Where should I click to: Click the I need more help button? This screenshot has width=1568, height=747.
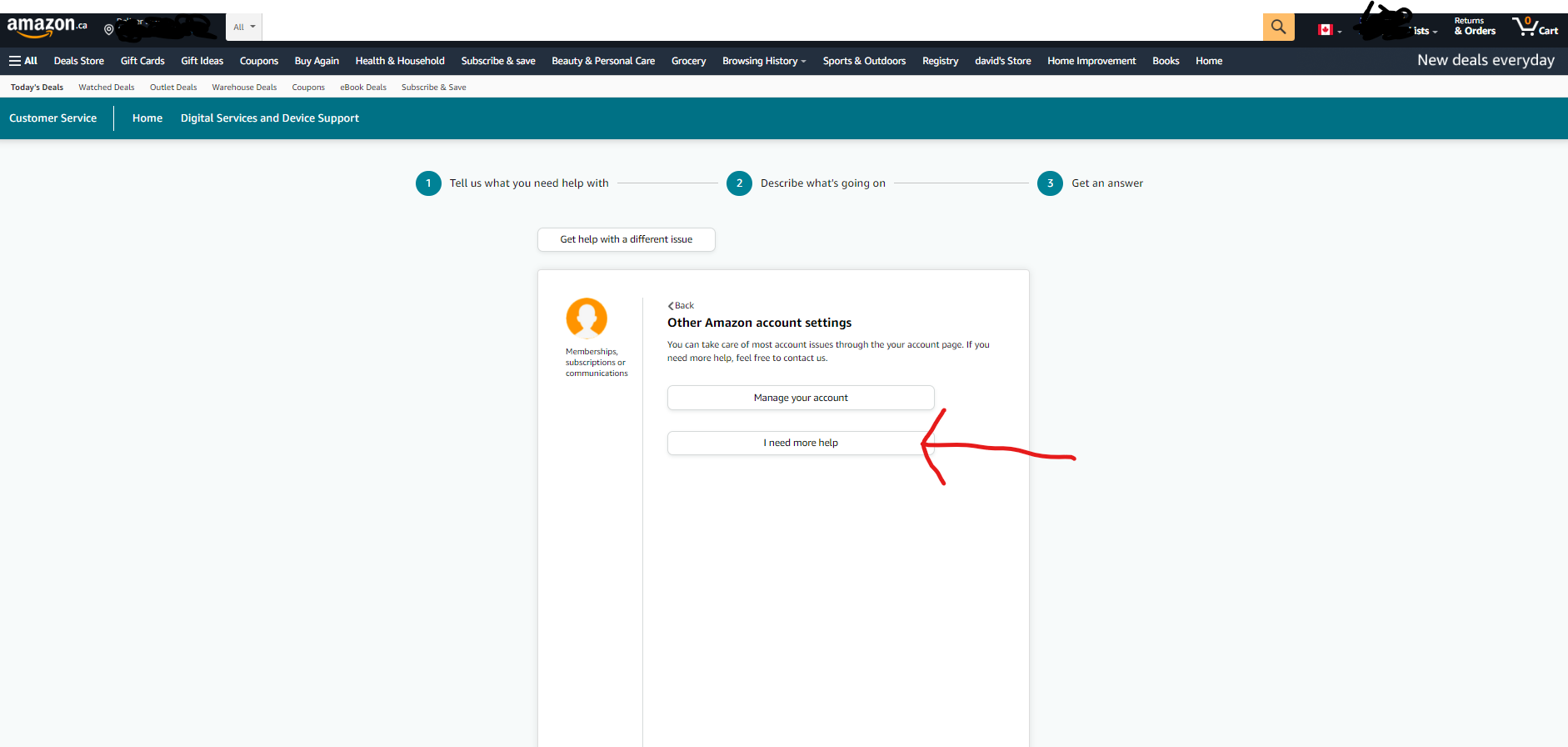pyautogui.click(x=801, y=443)
